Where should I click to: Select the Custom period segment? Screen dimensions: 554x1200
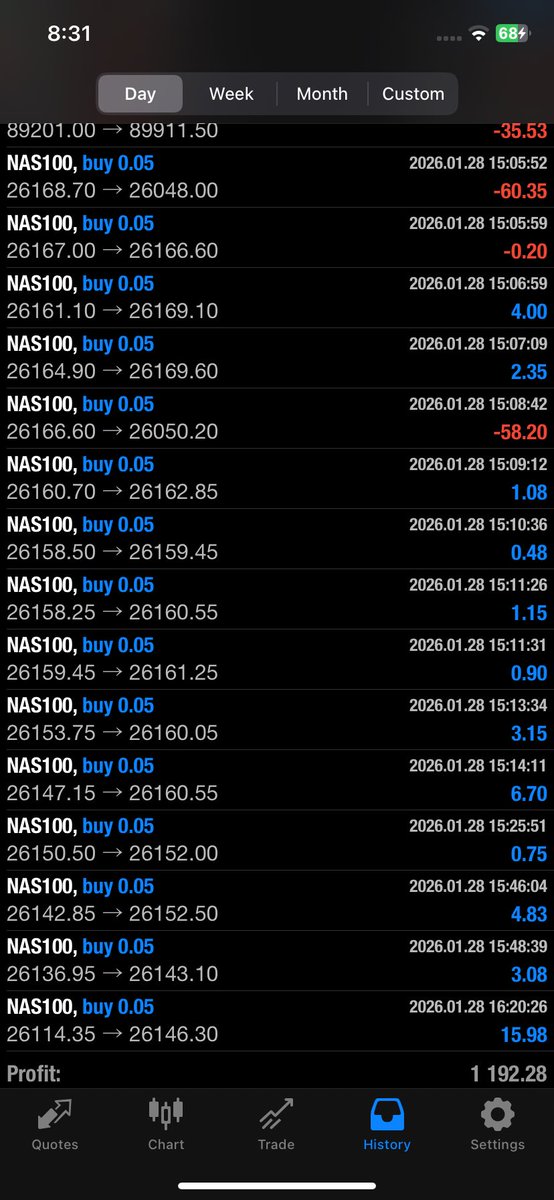pos(413,94)
